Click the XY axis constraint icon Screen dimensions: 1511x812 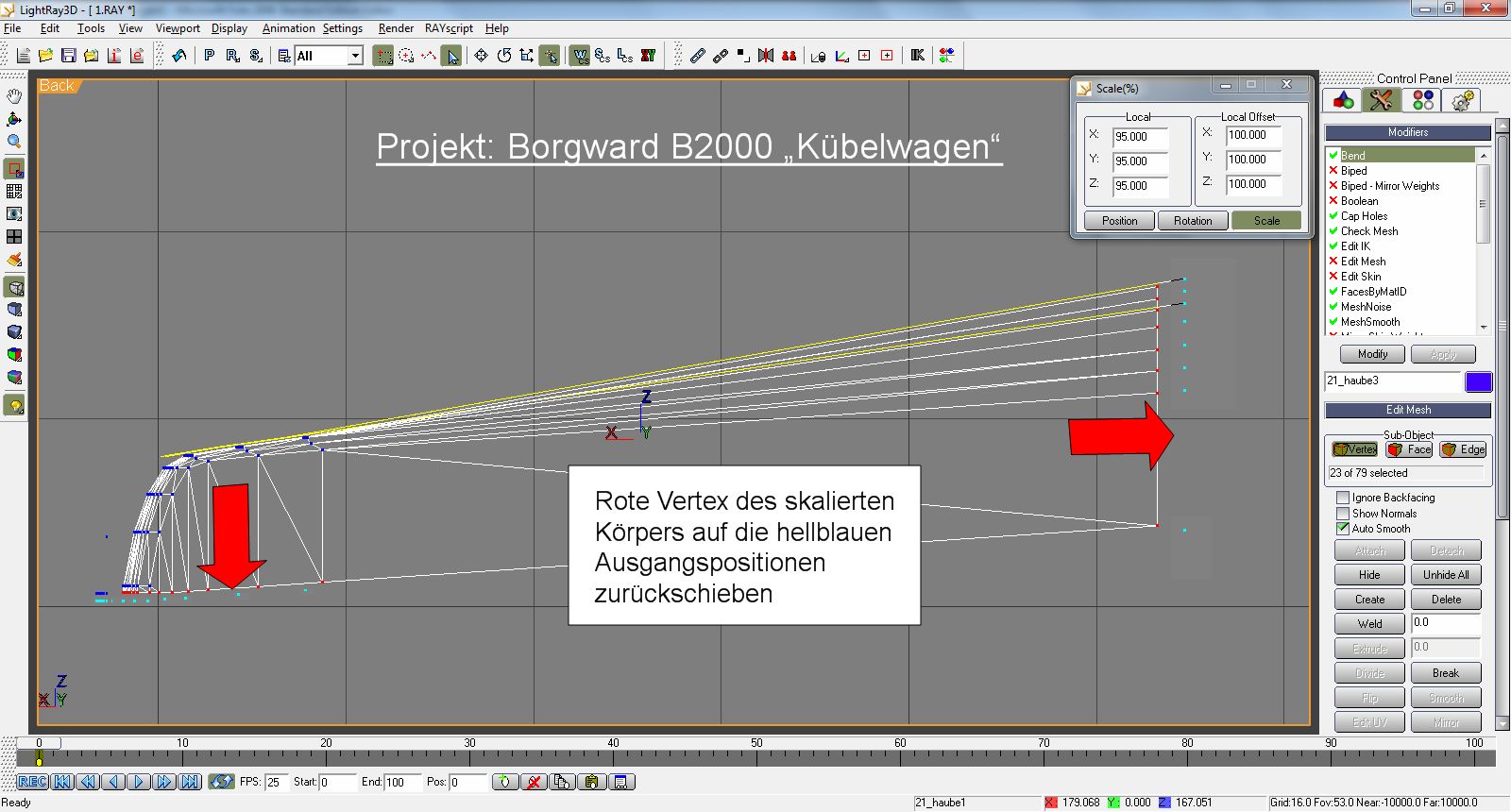[648, 56]
